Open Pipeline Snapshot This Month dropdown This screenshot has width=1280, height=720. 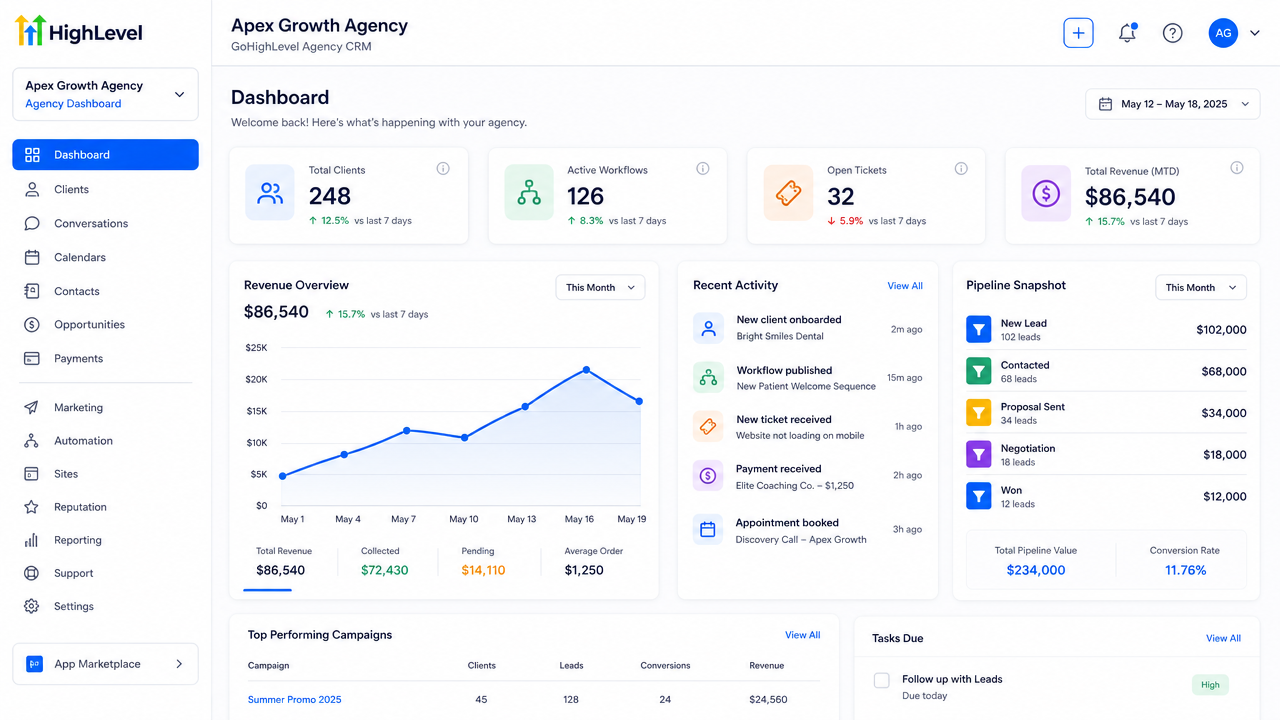1201,287
